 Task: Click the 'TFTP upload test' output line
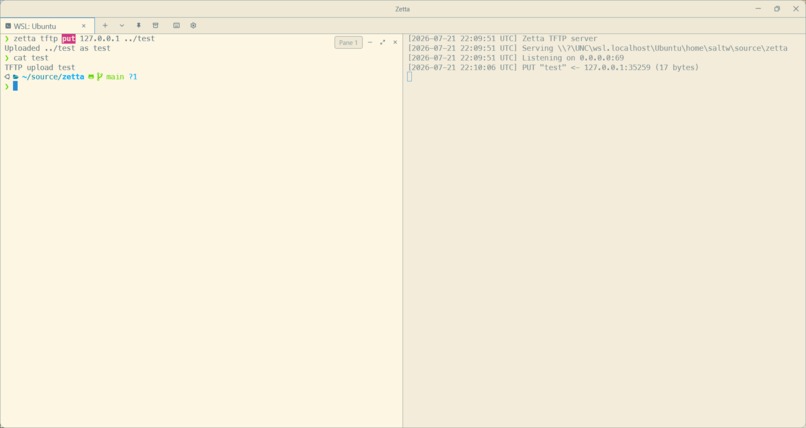click(x=40, y=67)
